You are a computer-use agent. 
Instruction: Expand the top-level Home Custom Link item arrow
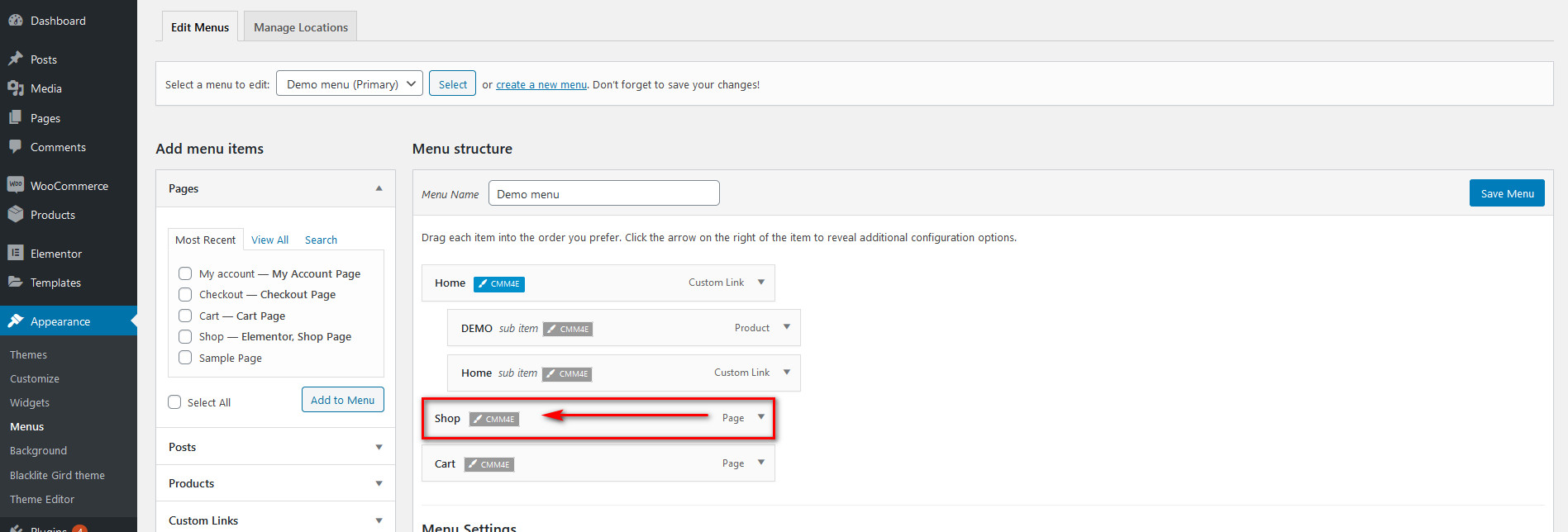pos(761,283)
